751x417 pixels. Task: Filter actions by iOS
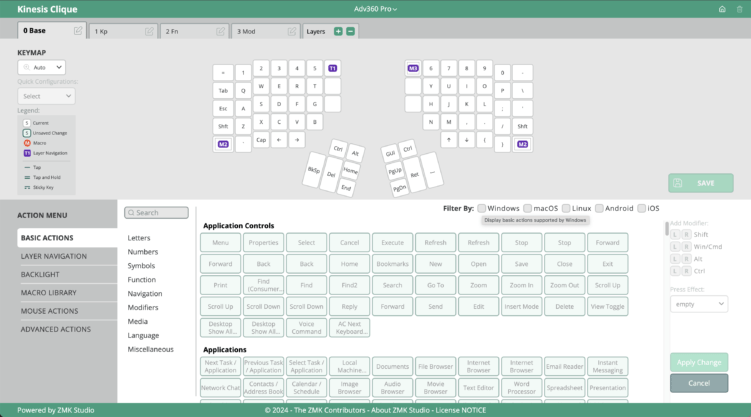tap(642, 208)
